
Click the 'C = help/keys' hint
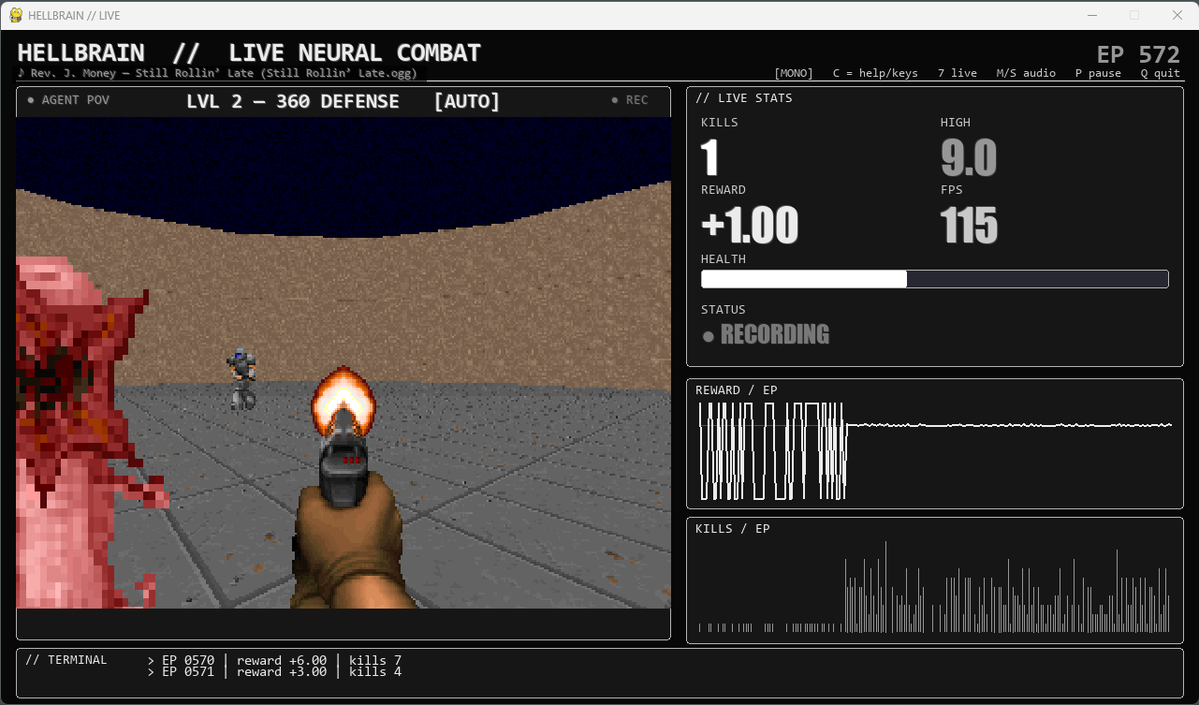875,73
